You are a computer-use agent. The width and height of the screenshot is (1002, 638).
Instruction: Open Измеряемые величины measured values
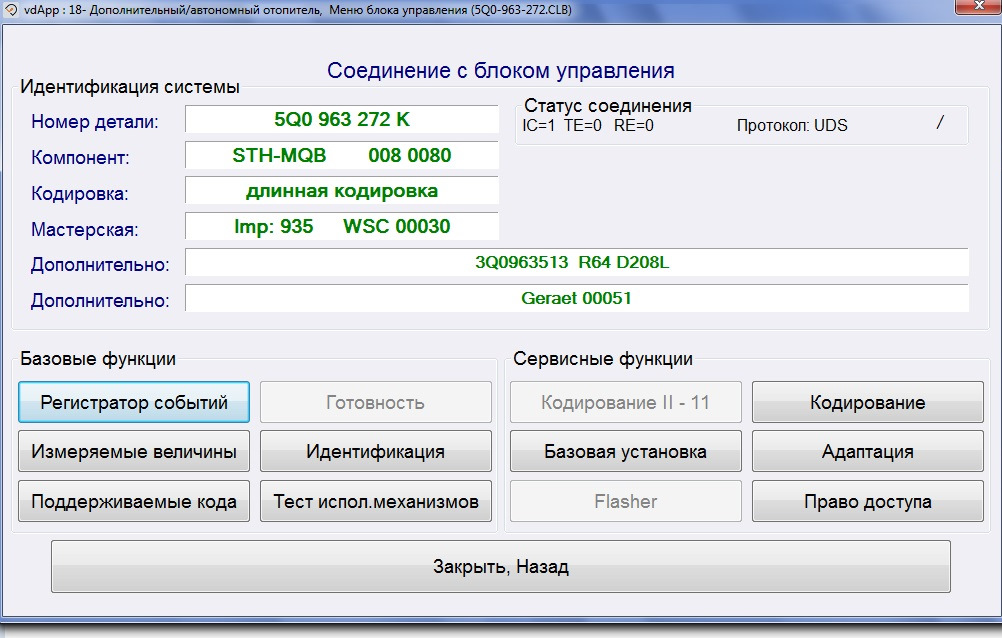click(134, 451)
